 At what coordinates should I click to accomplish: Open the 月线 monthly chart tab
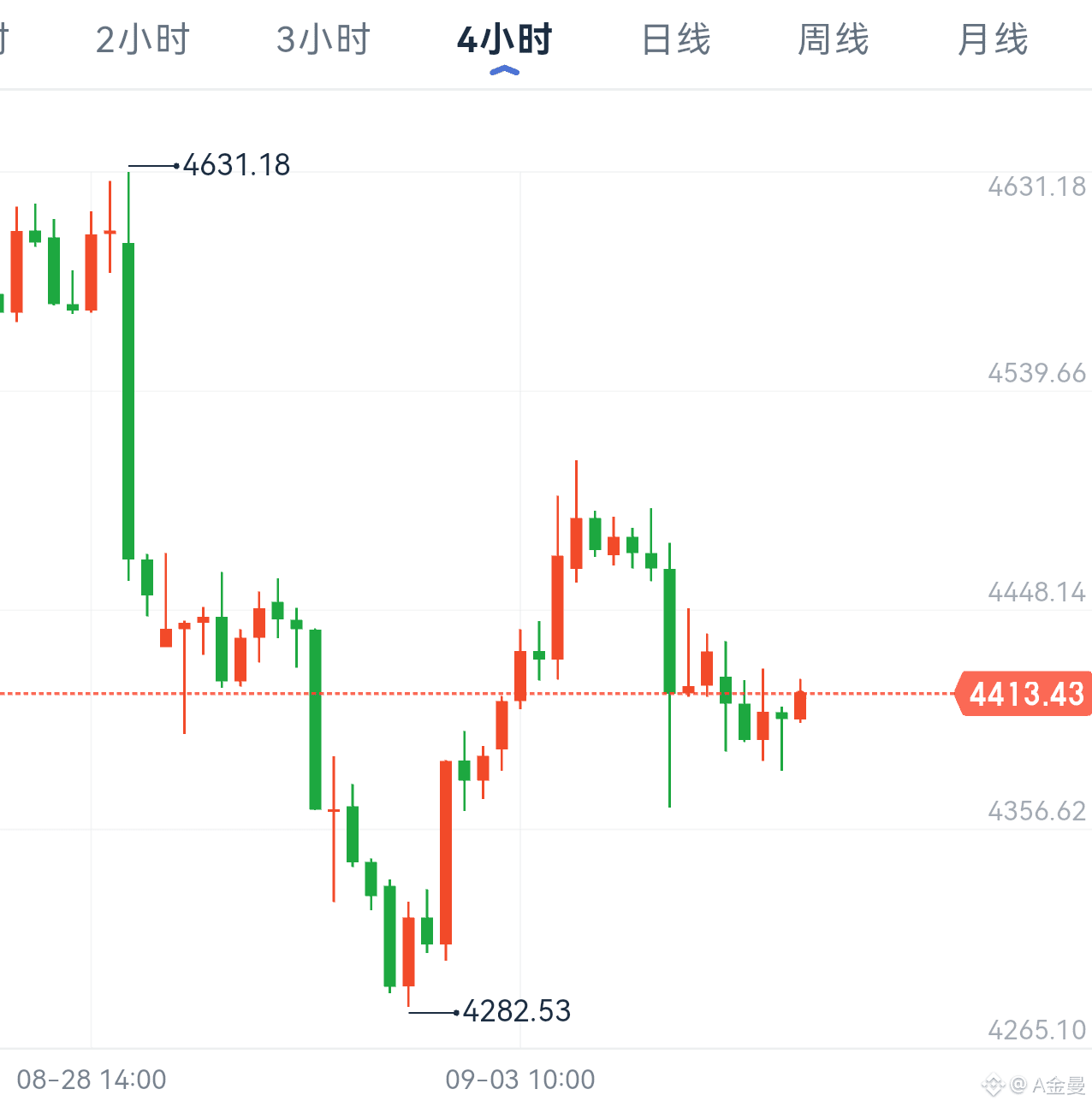[993, 40]
